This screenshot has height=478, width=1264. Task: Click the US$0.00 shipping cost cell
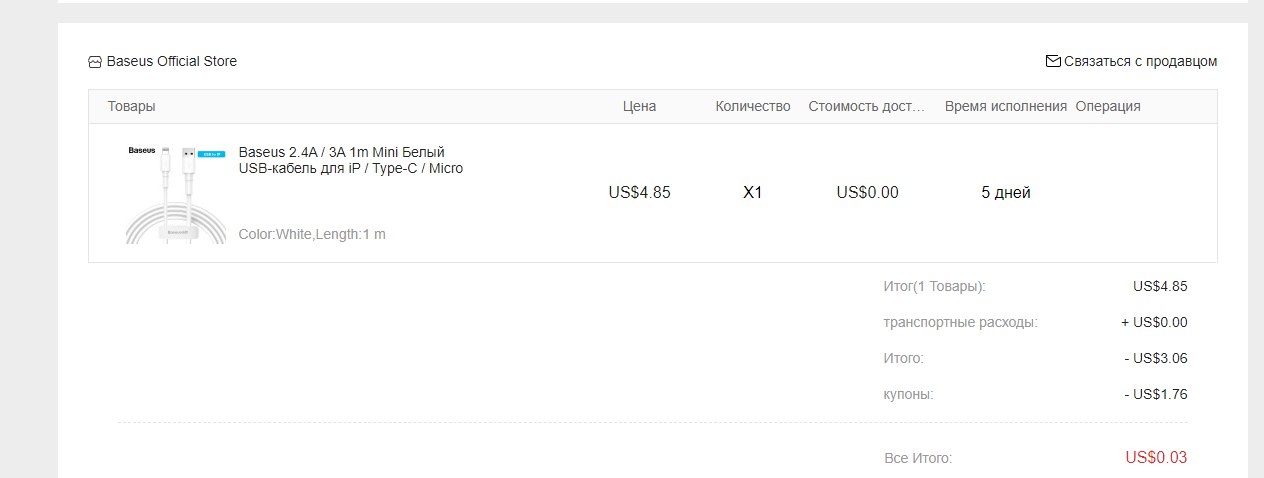coord(867,193)
